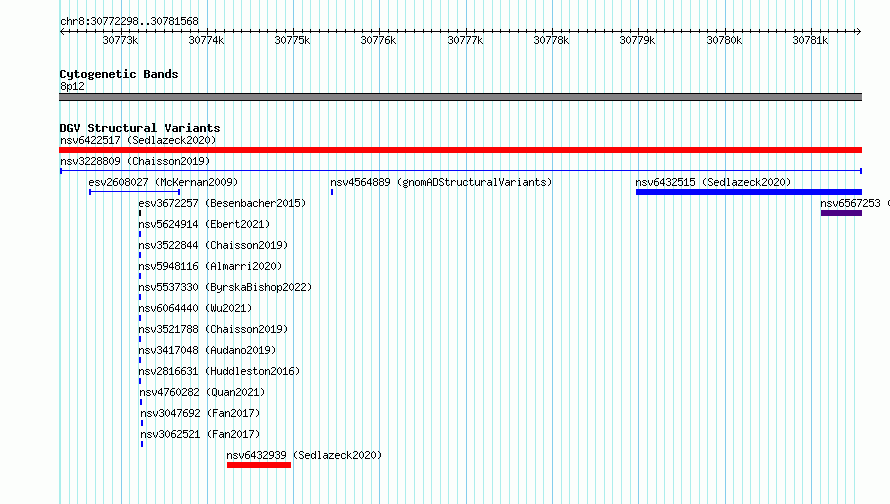Click nsv6064440 (Wu2021) label
The height and width of the screenshot is (504, 890).
(195, 308)
